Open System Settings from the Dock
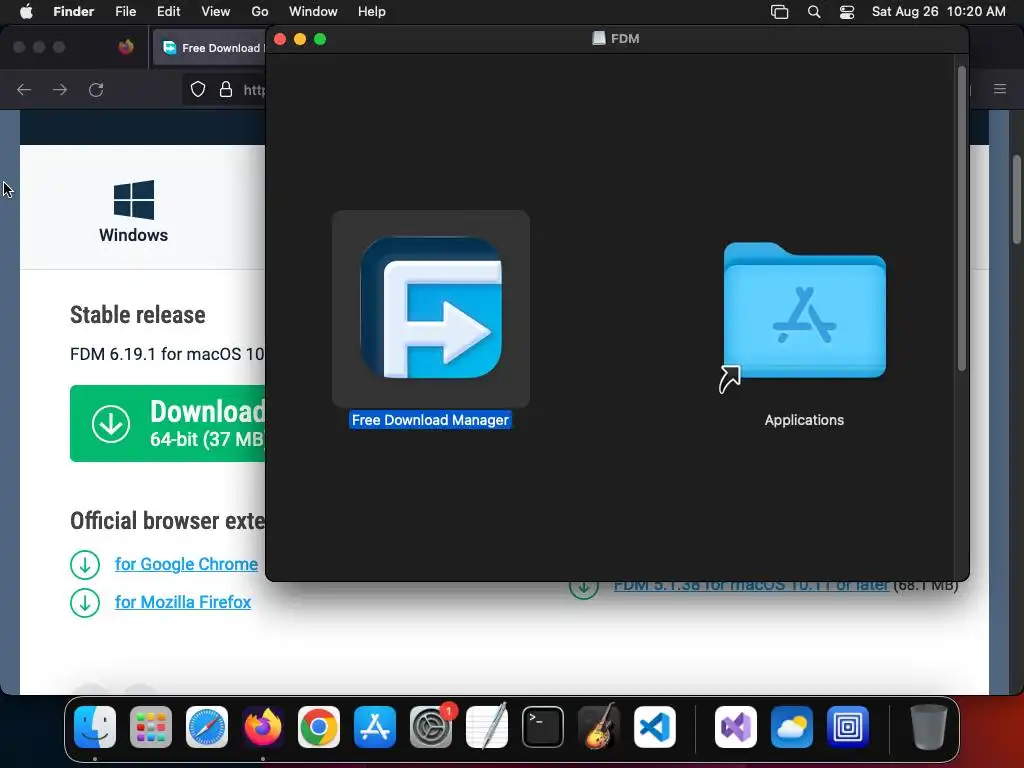Image resolution: width=1024 pixels, height=768 pixels. coord(431,727)
